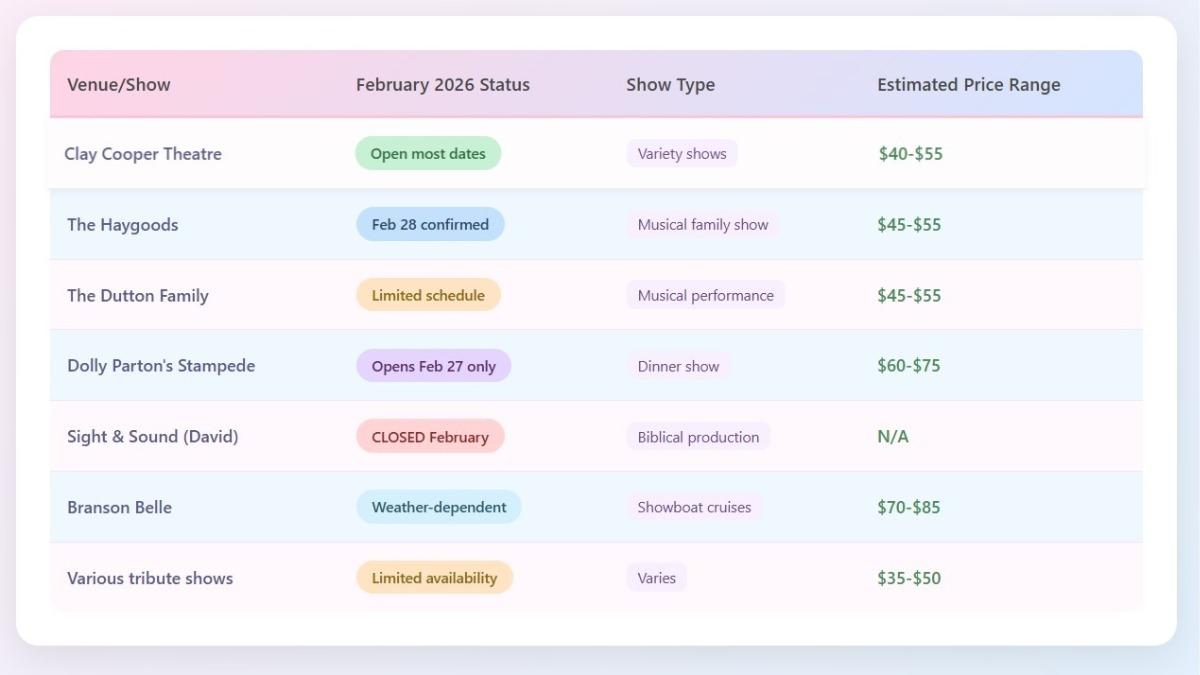
Task: Click the February 2026 Status header
Action: 442,85
